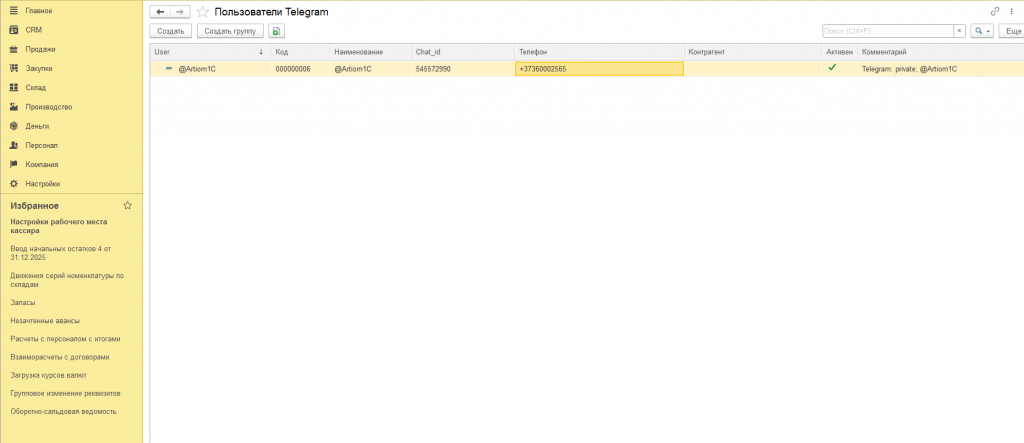The image size is (1024, 443).
Task: Open favorite Взаиморасчеты с договорами
Action: (59, 357)
